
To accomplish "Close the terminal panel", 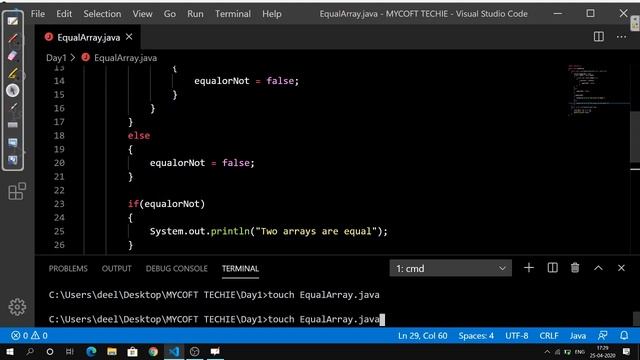I will click(x=621, y=268).
